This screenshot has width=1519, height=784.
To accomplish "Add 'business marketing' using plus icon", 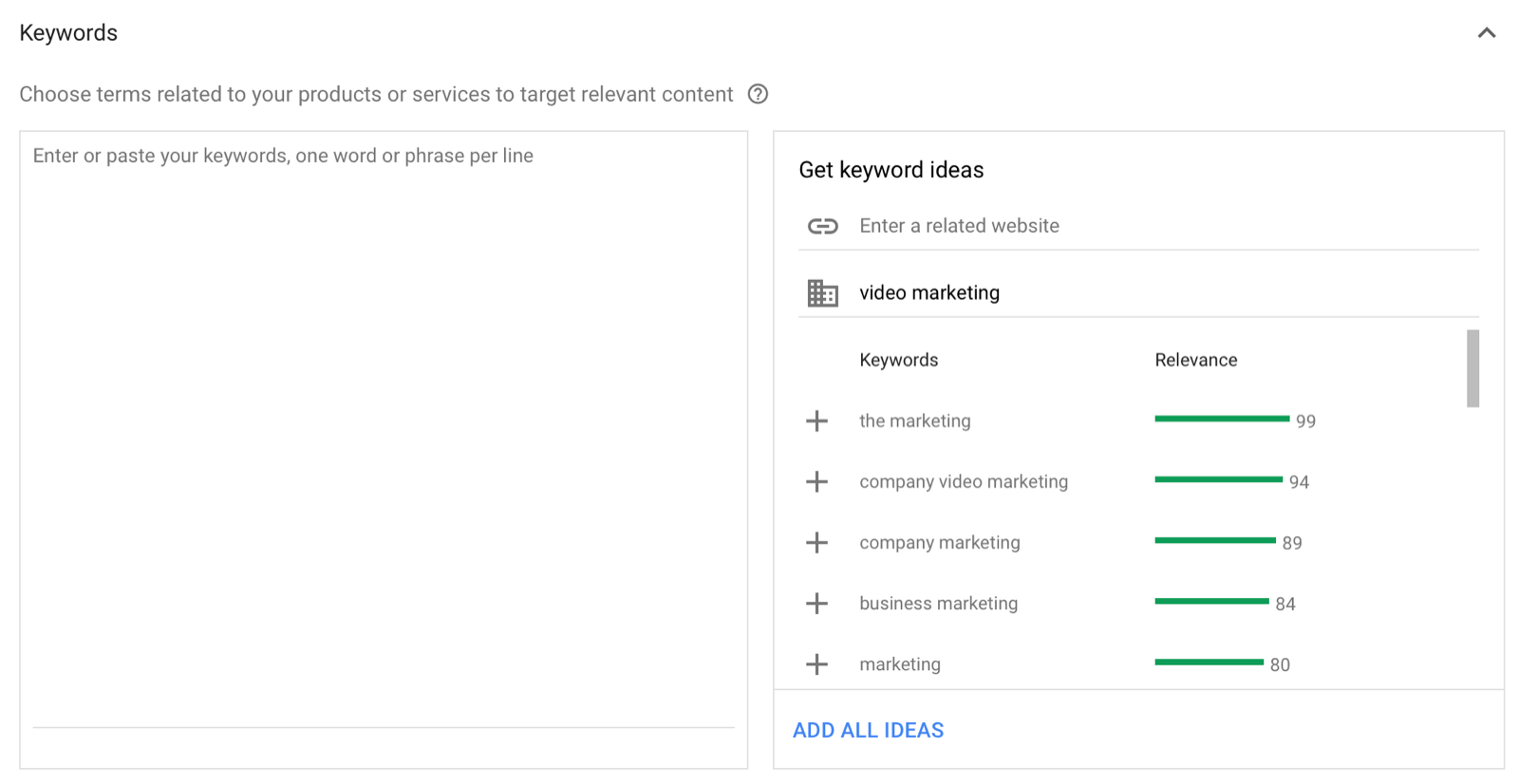I will 816,604.
